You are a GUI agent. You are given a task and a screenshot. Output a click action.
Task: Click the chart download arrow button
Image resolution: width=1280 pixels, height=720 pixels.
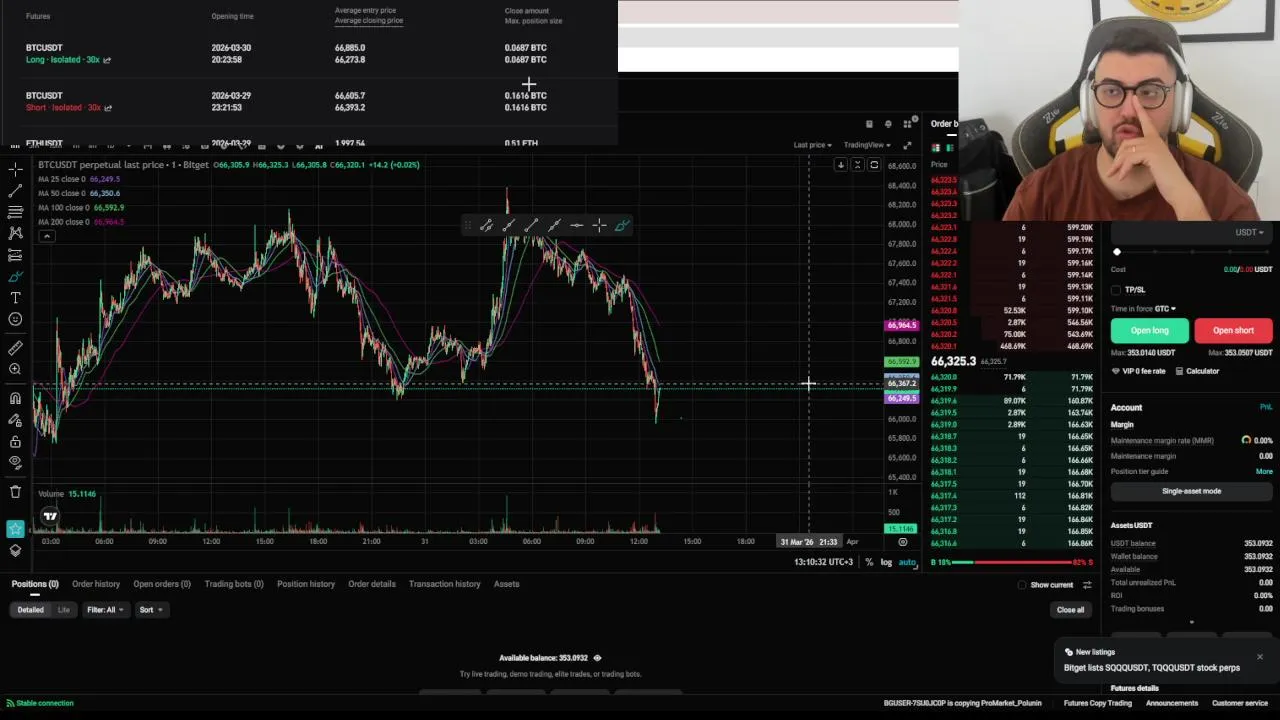[x=841, y=165]
